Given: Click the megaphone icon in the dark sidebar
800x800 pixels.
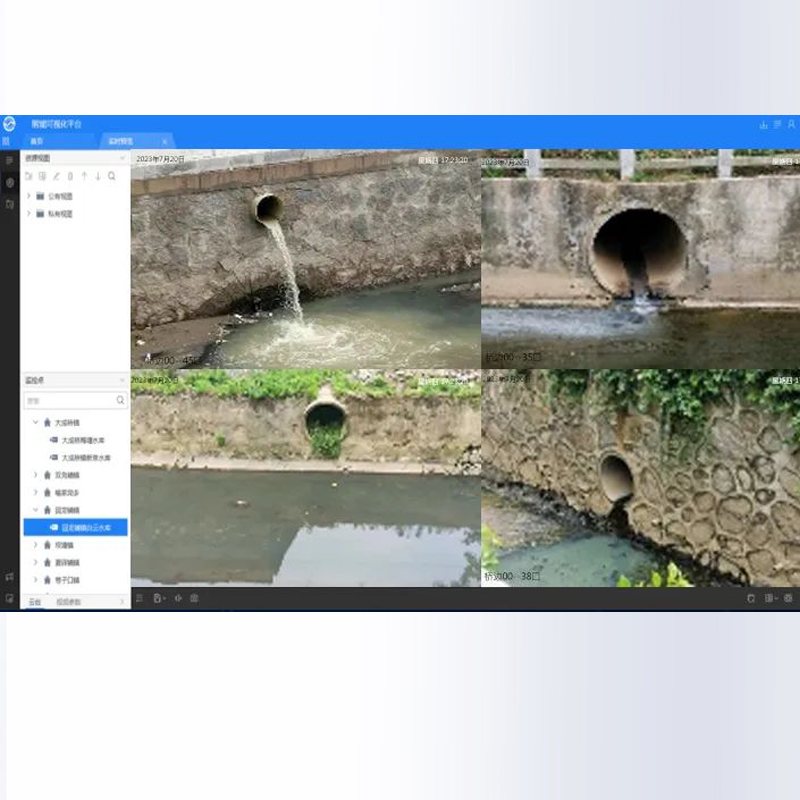Looking at the screenshot, I should point(9,577).
